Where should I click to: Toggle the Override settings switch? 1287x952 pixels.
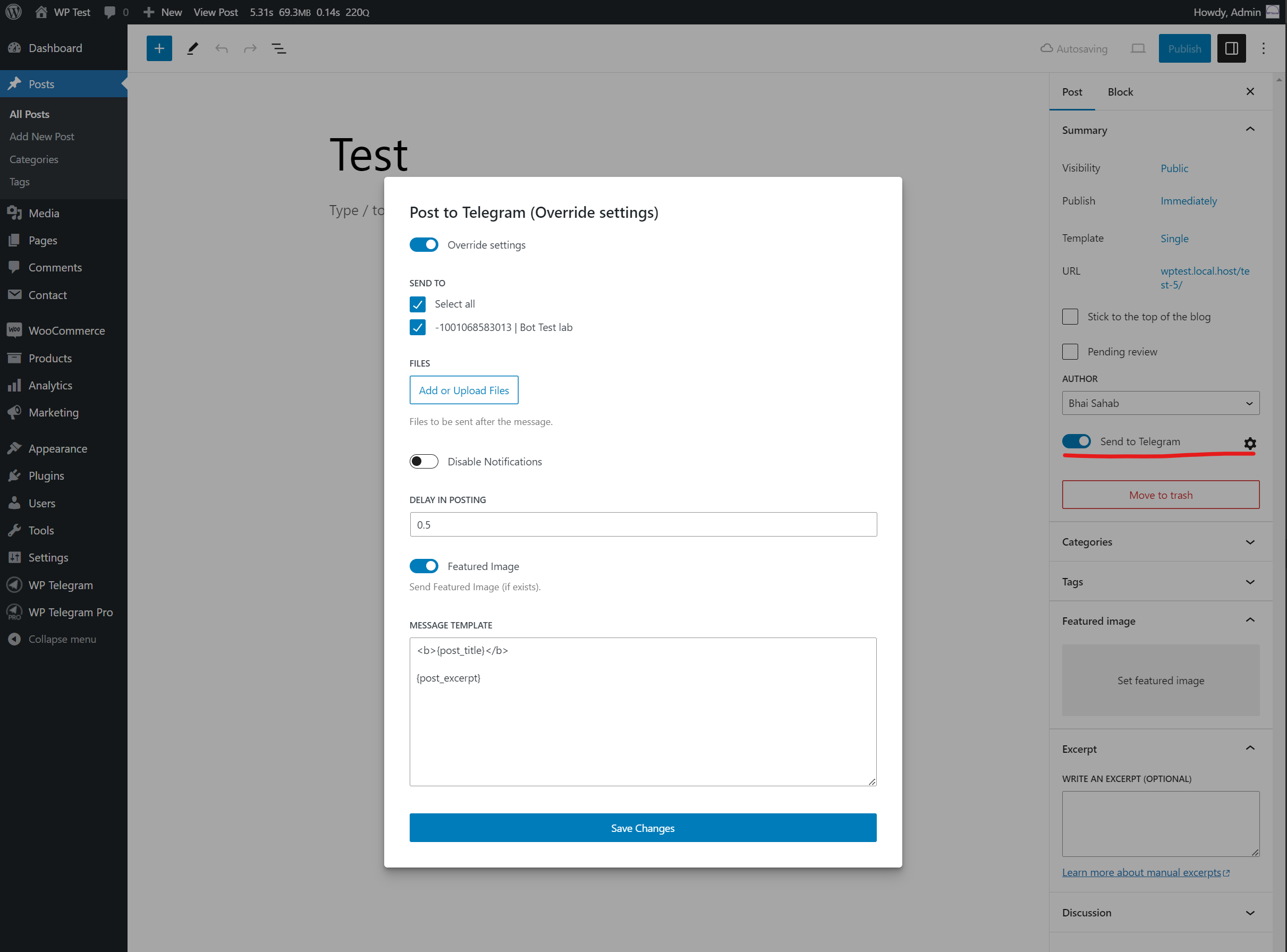click(x=424, y=245)
